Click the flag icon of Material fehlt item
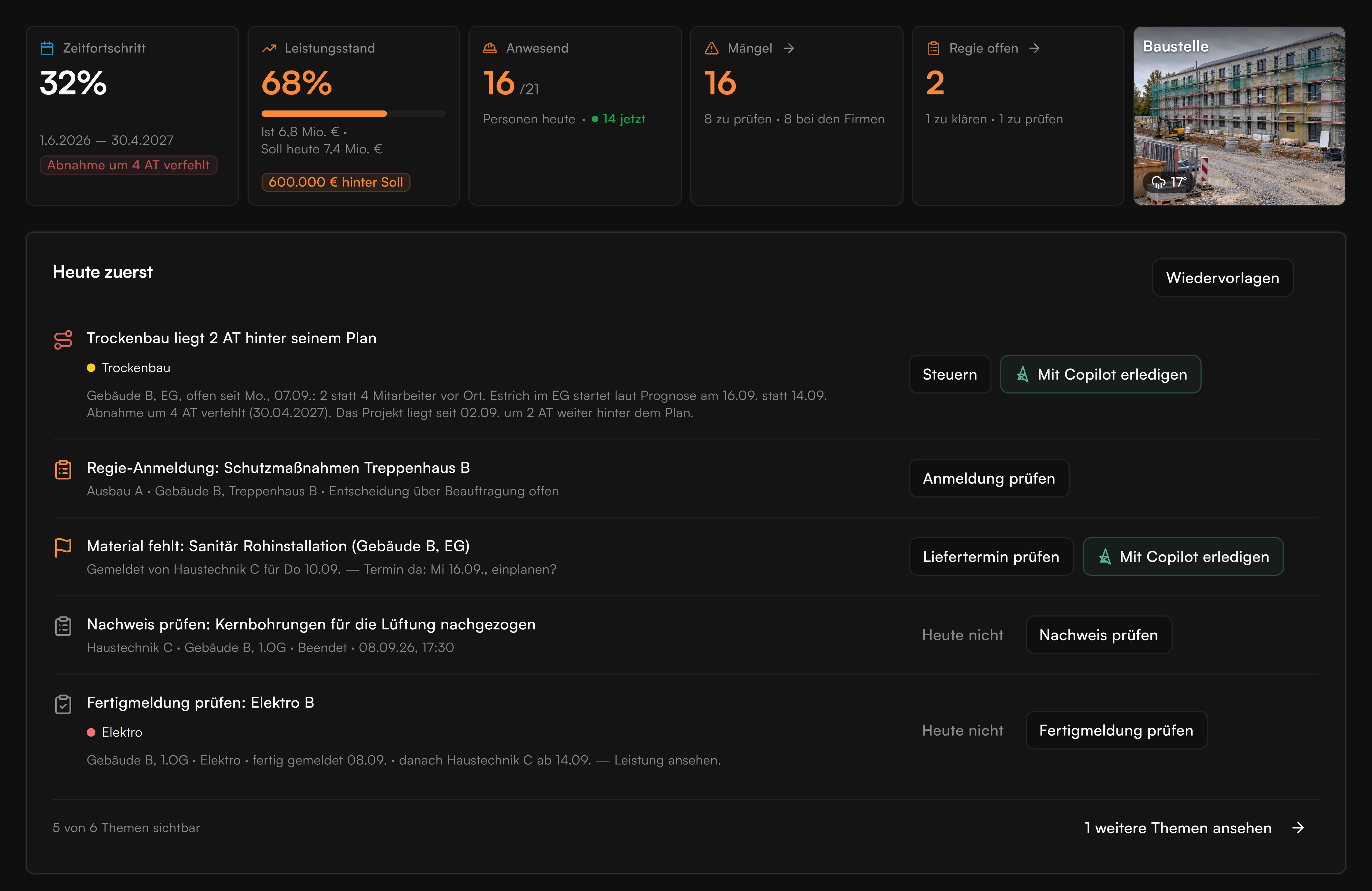 click(x=63, y=548)
